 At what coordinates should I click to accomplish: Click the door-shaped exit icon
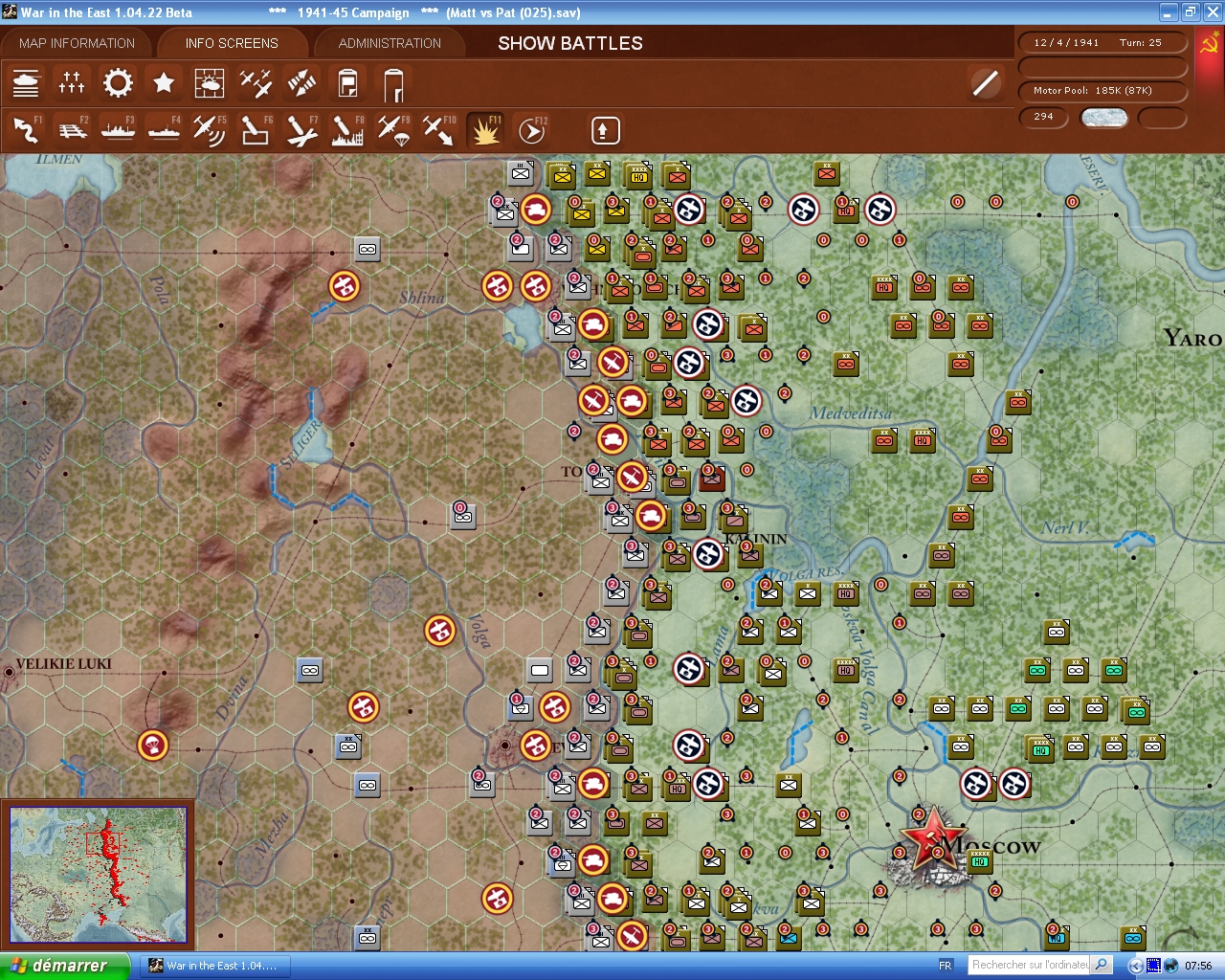pyautogui.click(x=393, y=84)
